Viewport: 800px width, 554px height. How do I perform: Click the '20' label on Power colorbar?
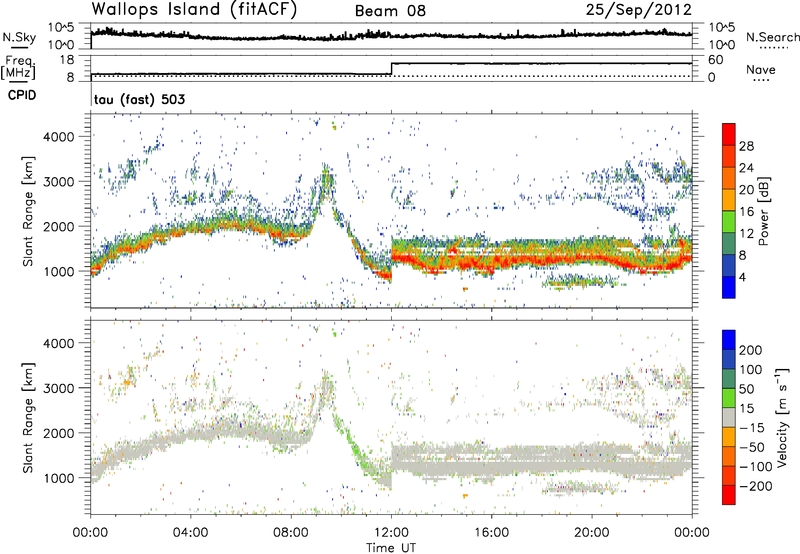point(746,190)
